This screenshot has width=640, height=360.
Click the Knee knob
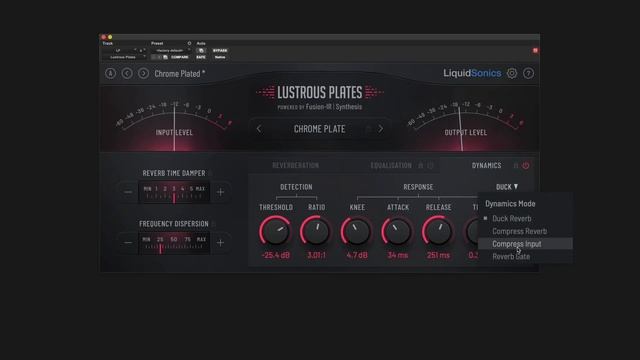click(357, 231)
